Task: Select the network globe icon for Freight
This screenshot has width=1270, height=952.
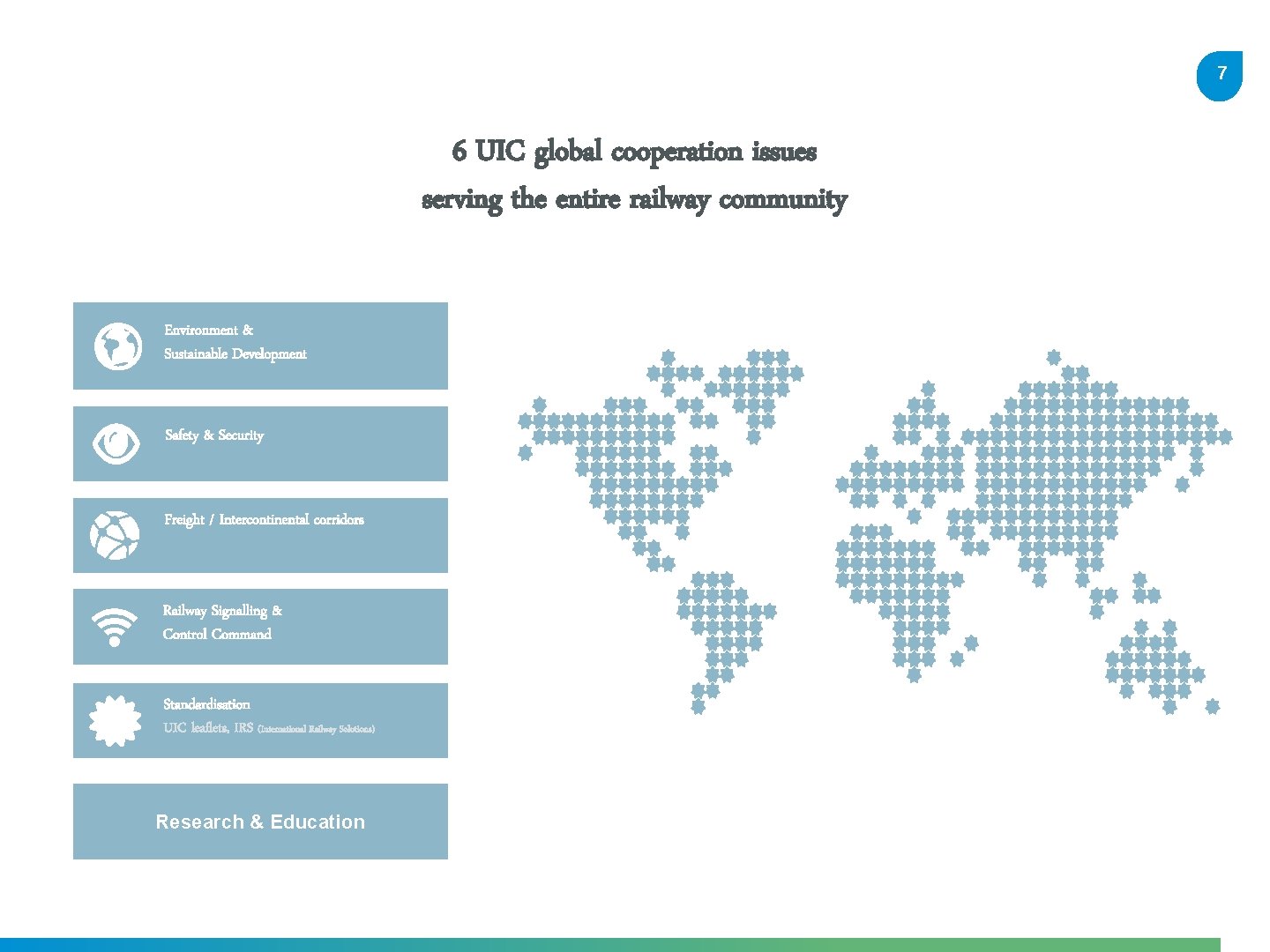Action: [x=115, y=535]
